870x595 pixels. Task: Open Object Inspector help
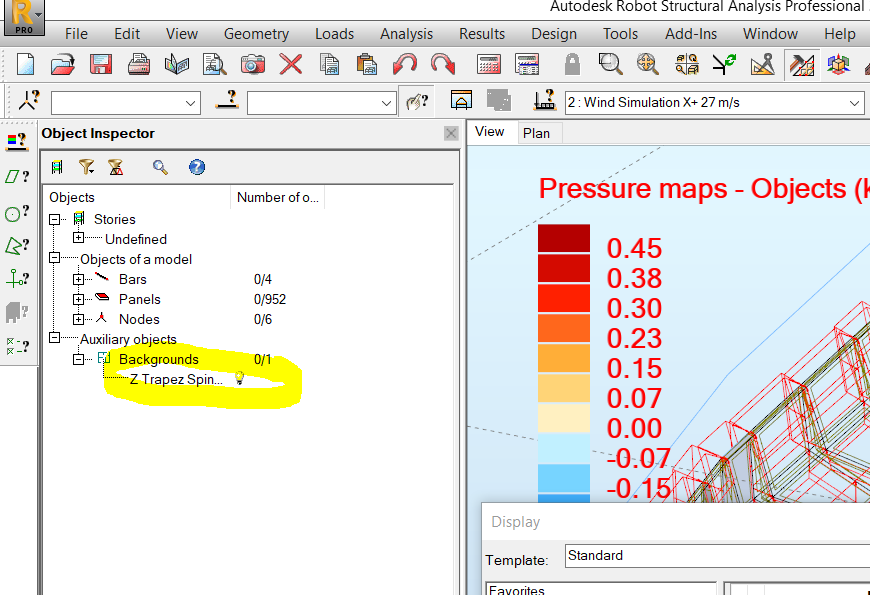pos(196,167)
